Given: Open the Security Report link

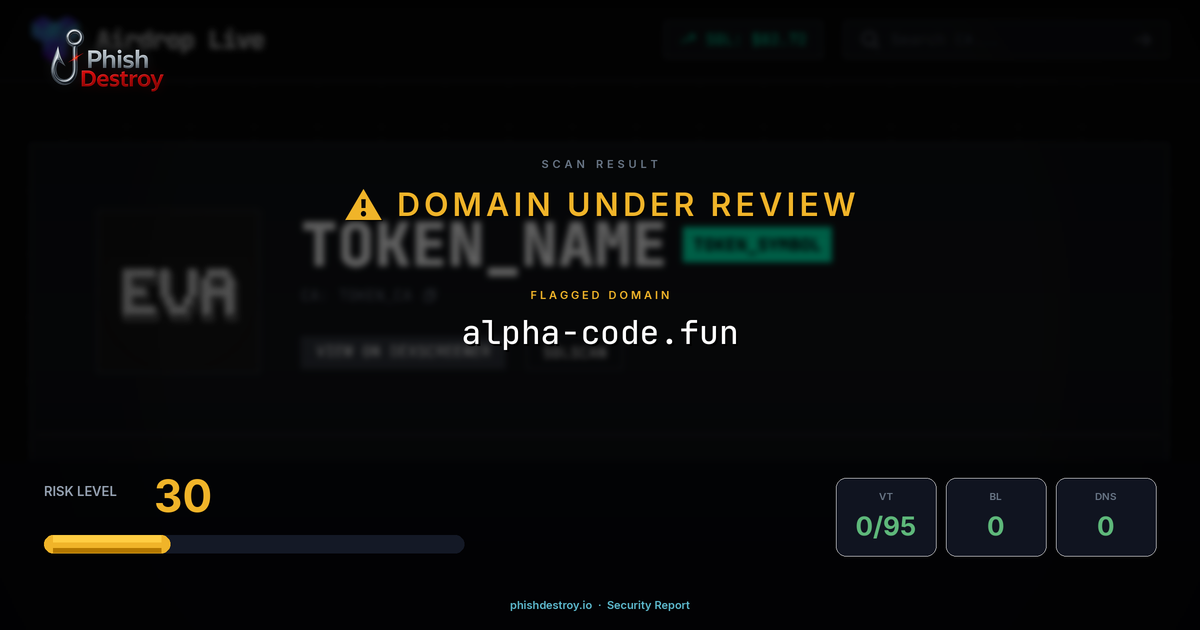Looking at the screenshot, I should [x=648, y=605].
